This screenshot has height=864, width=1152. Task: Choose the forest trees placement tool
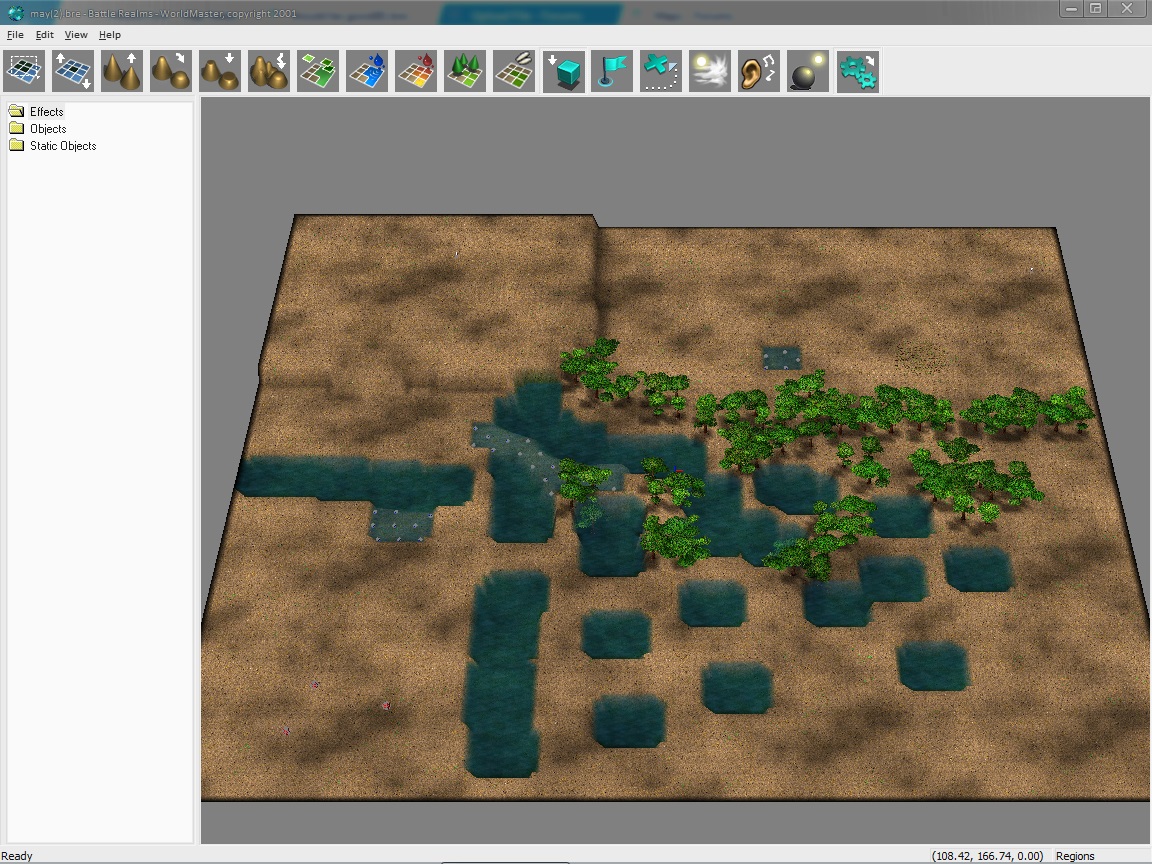pyautogui.click(x=465, y=71)
